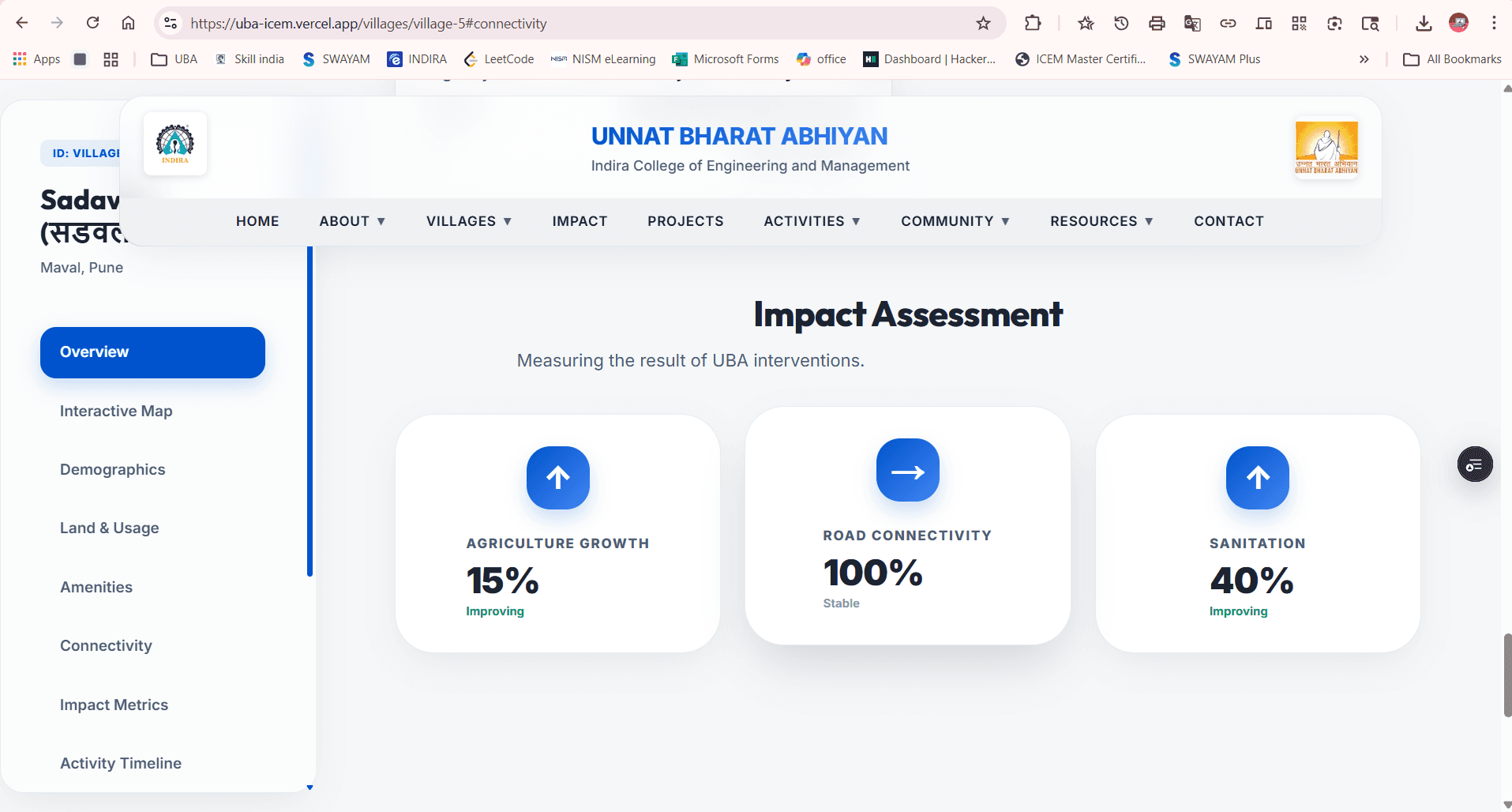Screen dimensions: 1512x812
Task: Expand the RESOURCES dropdown menu
Action: (1101, 221)
